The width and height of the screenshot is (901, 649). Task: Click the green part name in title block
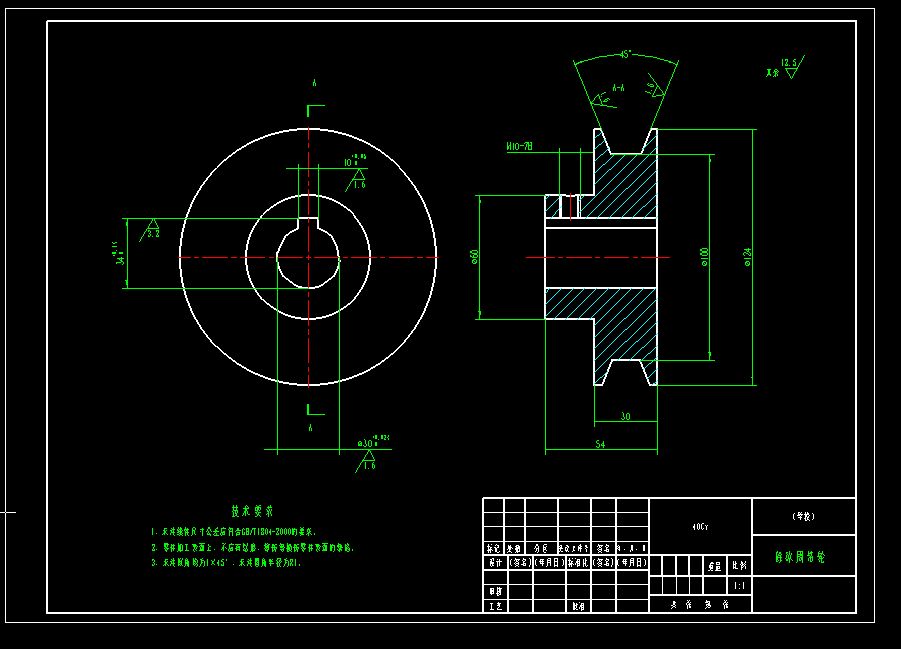tap(800, 556)
